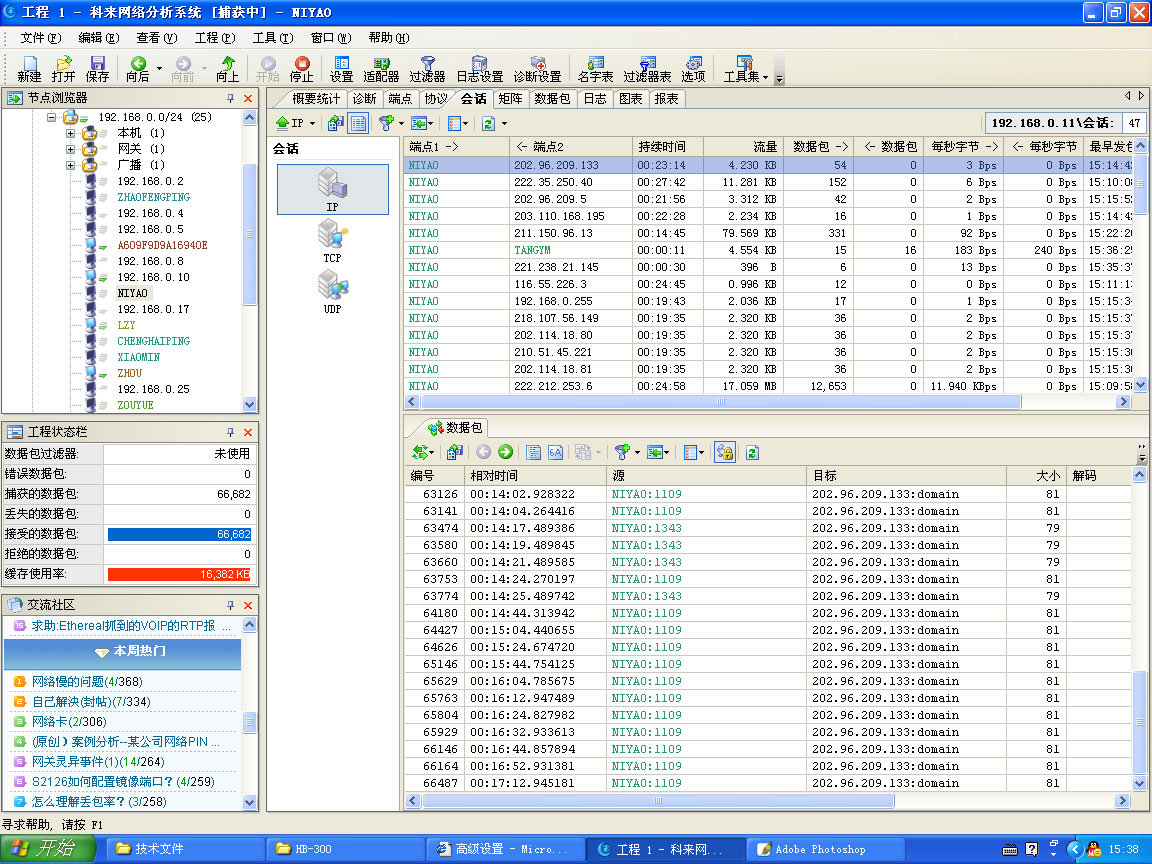
Task: Open the 过滤器 (Filter) toolbar icon
Action: [427, 68]
